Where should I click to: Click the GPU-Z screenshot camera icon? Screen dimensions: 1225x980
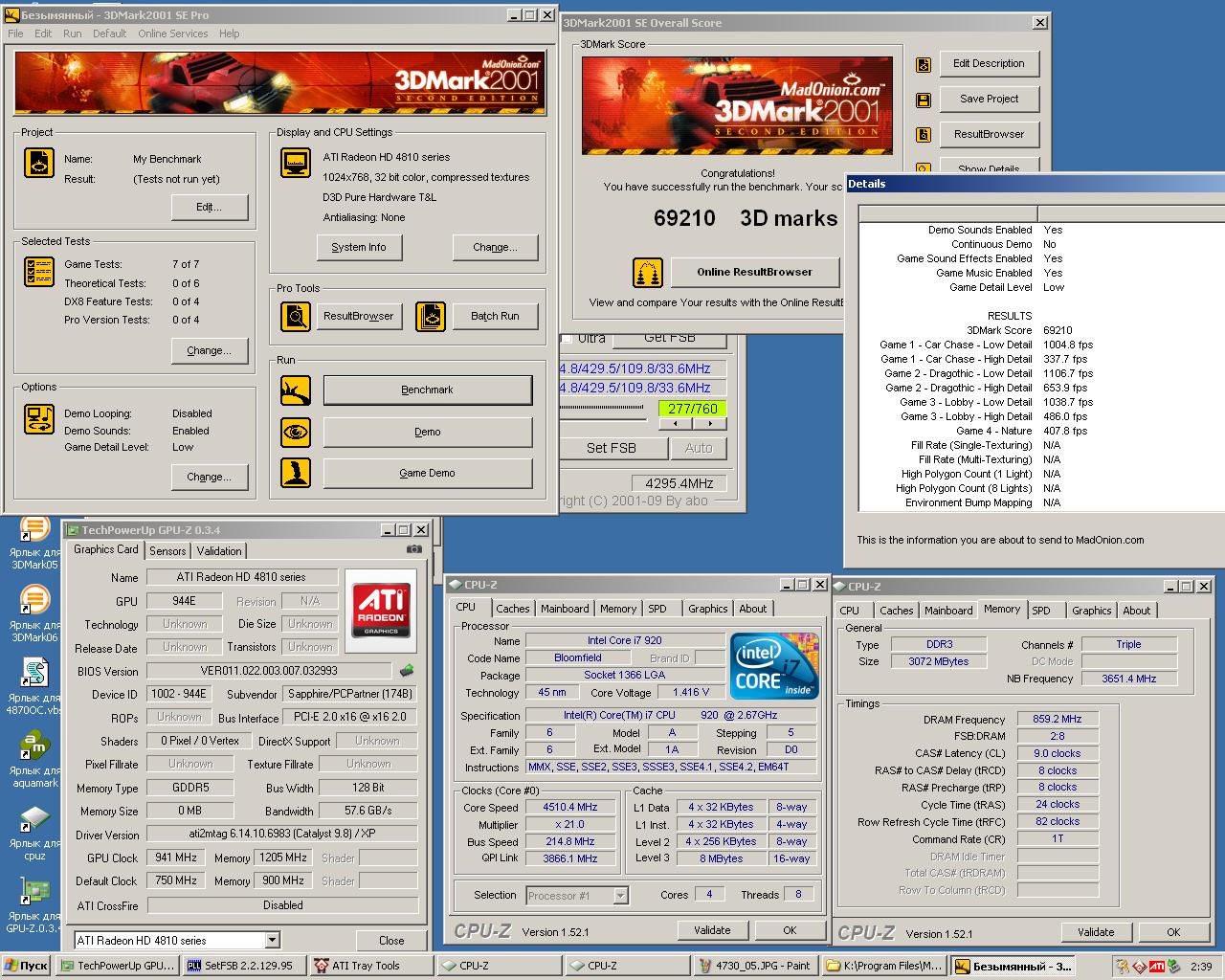413,549
